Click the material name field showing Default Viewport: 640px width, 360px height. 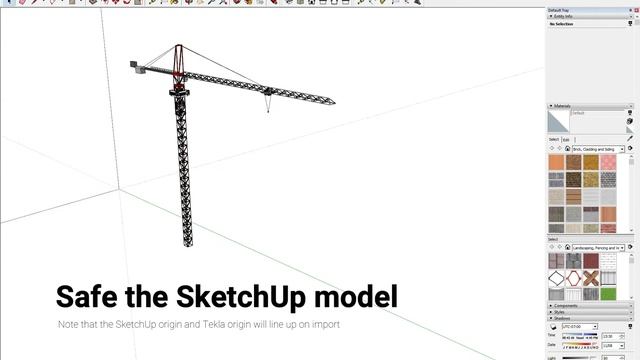[x=597, y=113]
